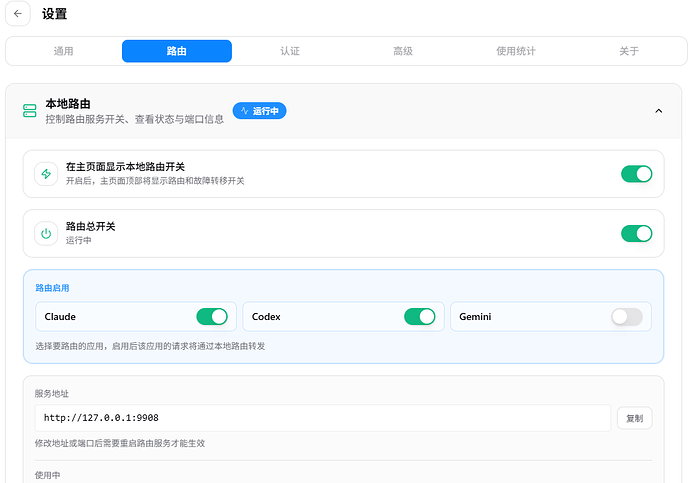690x483 pixels.
Task: Toggle 在主页面显示本地路由开关 switch
Action: pyautogui.click(x=637, y=174)
